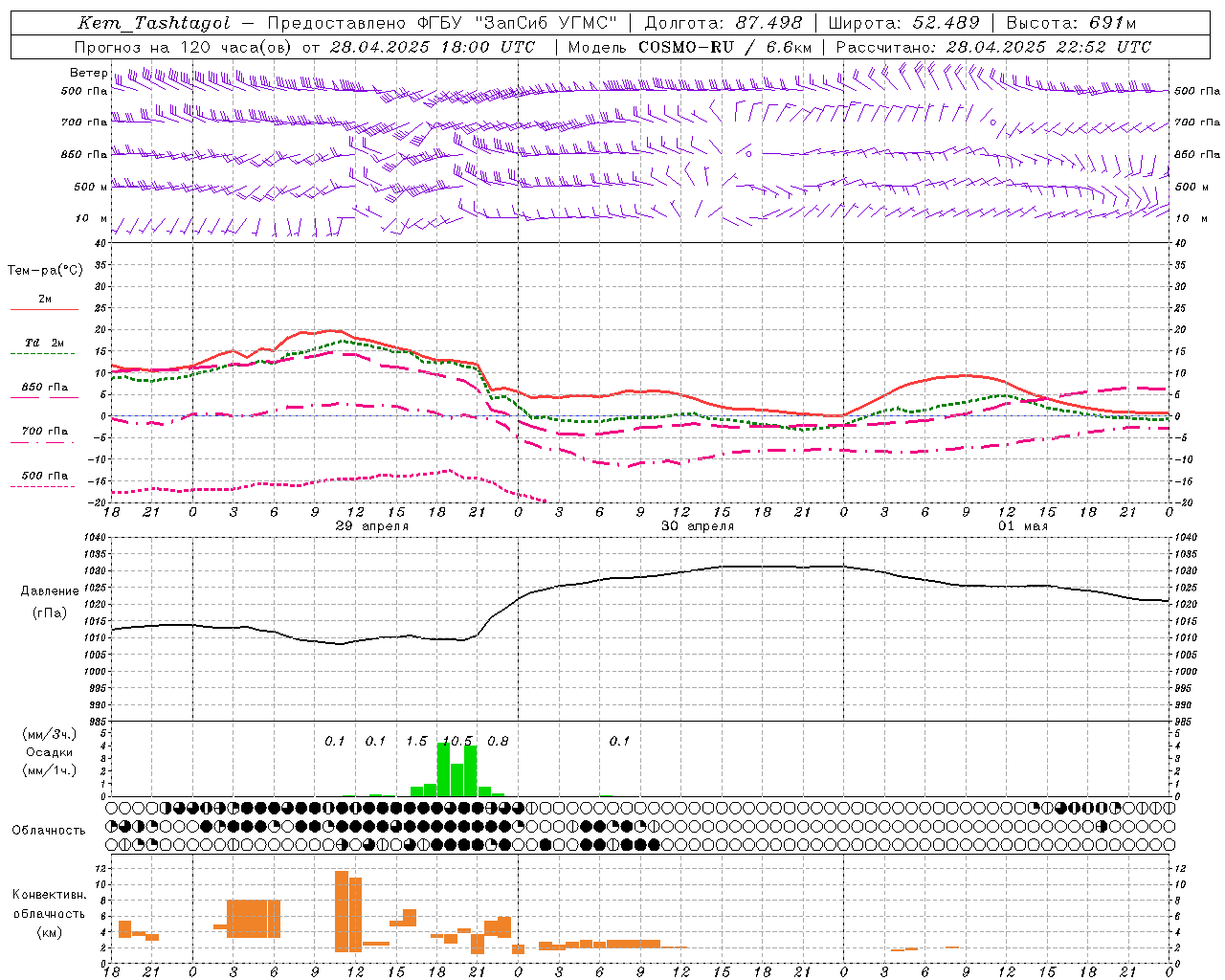Click the Широта: 52.489 value
Viewport: 1225px width, 980px height.
click(x=903, y=23)
